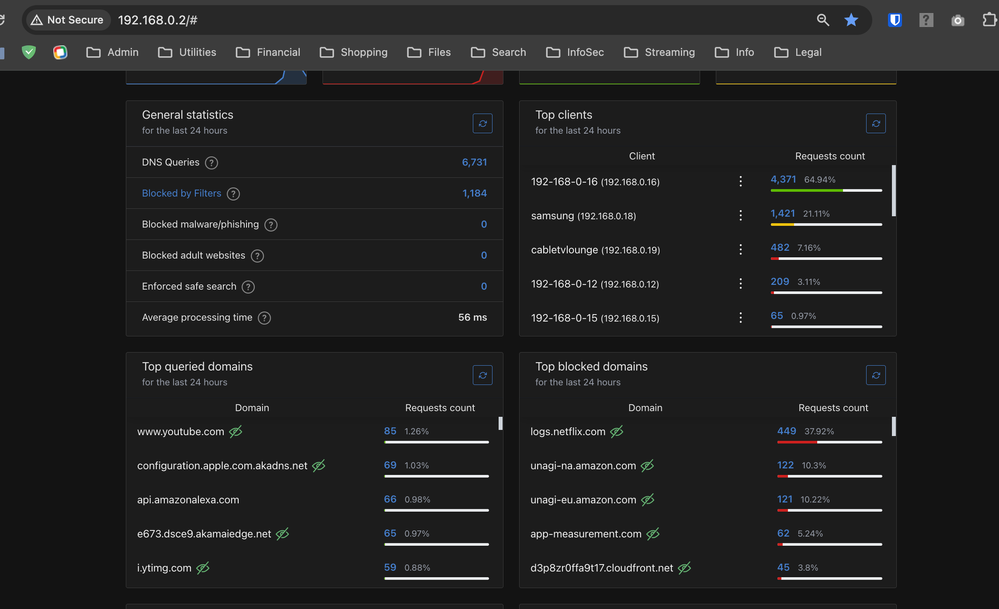Click tracker icon beside www.youtube.com

tap(236, 432)
